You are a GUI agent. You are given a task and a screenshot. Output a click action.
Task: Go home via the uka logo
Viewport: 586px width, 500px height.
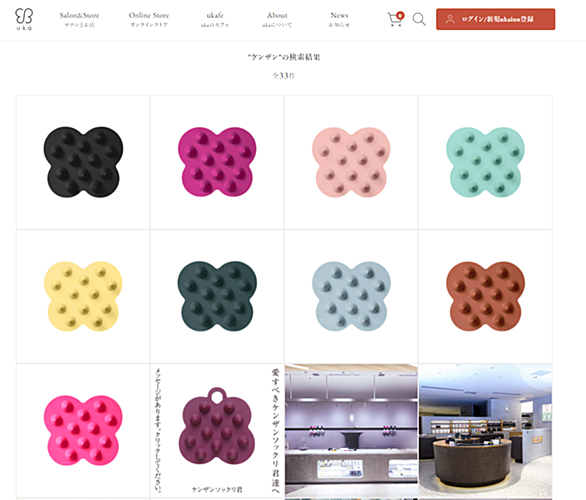click(24, 19)
